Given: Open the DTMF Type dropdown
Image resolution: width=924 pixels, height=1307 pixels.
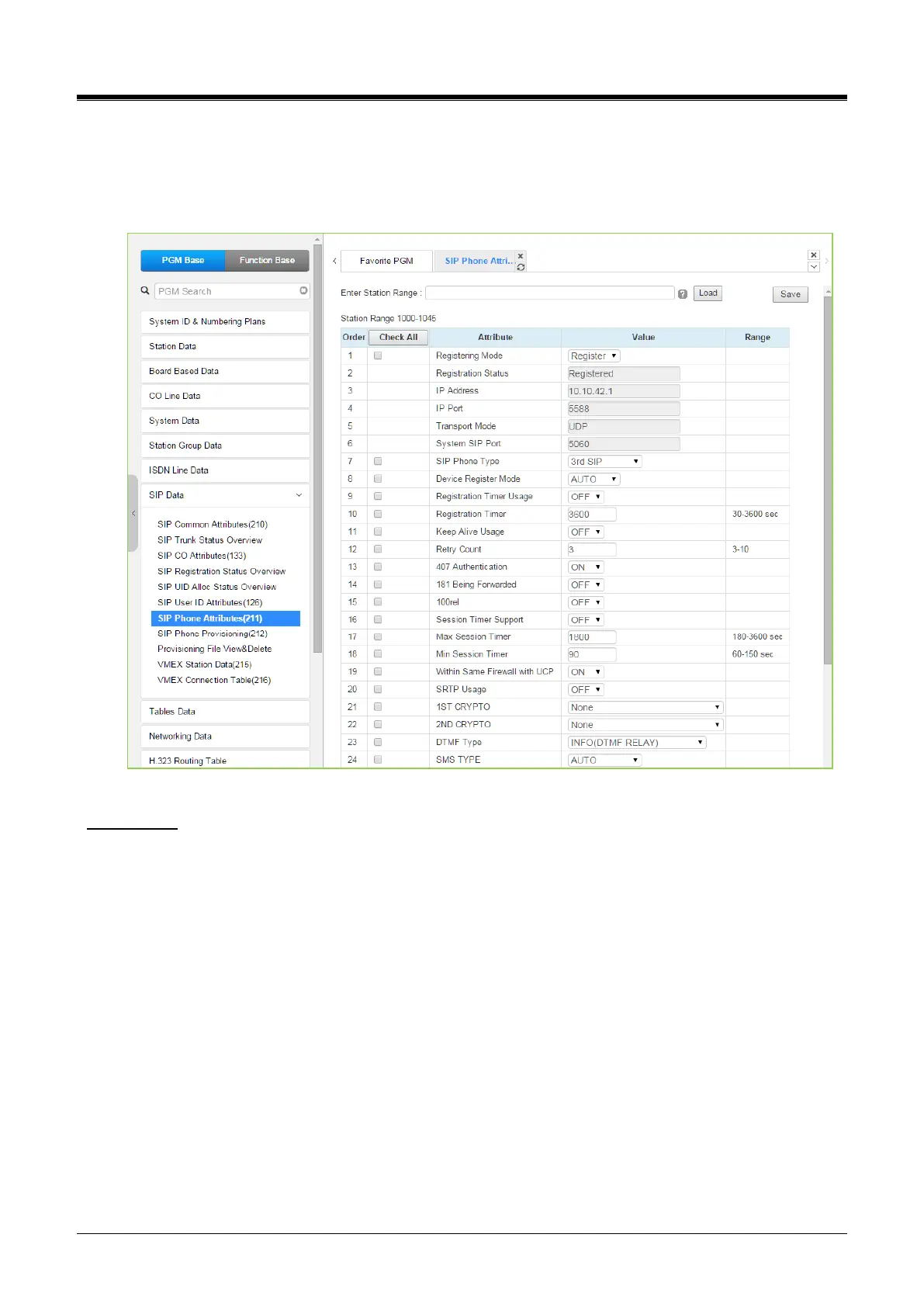Looking at the screenshot, I should 637,742.
